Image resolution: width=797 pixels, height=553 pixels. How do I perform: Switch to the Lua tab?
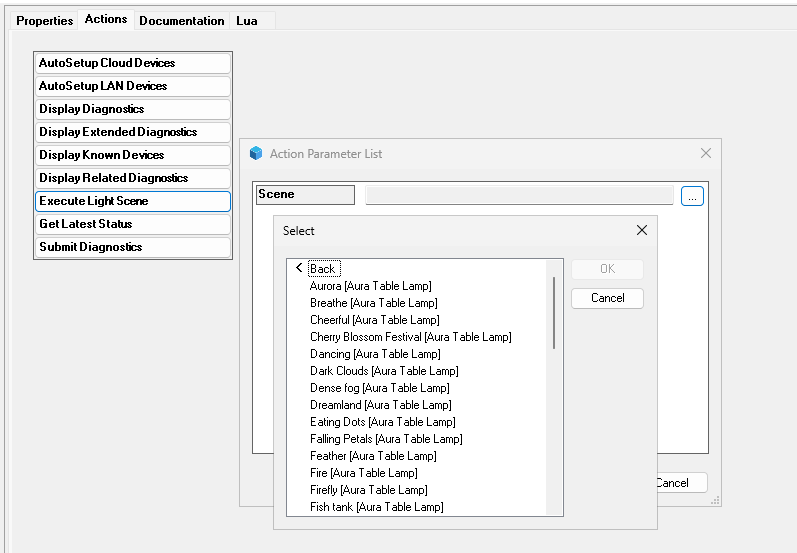click(x=246, y=20)
